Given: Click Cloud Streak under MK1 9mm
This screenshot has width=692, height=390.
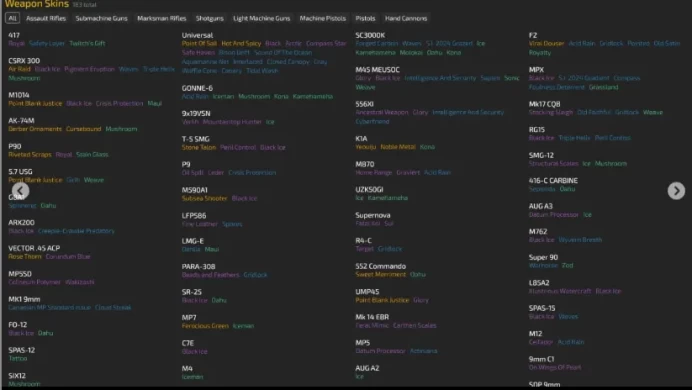Looking at the screenshot, I should click(x=113, y=308).
